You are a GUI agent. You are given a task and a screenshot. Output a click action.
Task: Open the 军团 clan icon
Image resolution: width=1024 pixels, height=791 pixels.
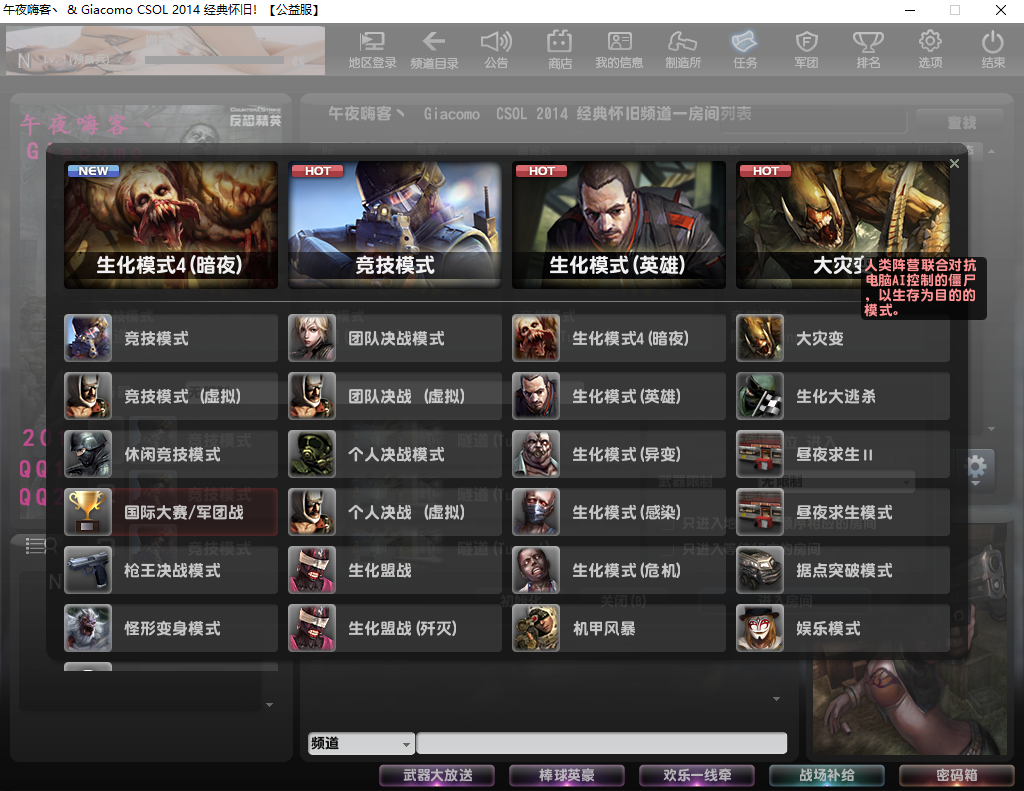pyautogui.click(x=806, y=49)
